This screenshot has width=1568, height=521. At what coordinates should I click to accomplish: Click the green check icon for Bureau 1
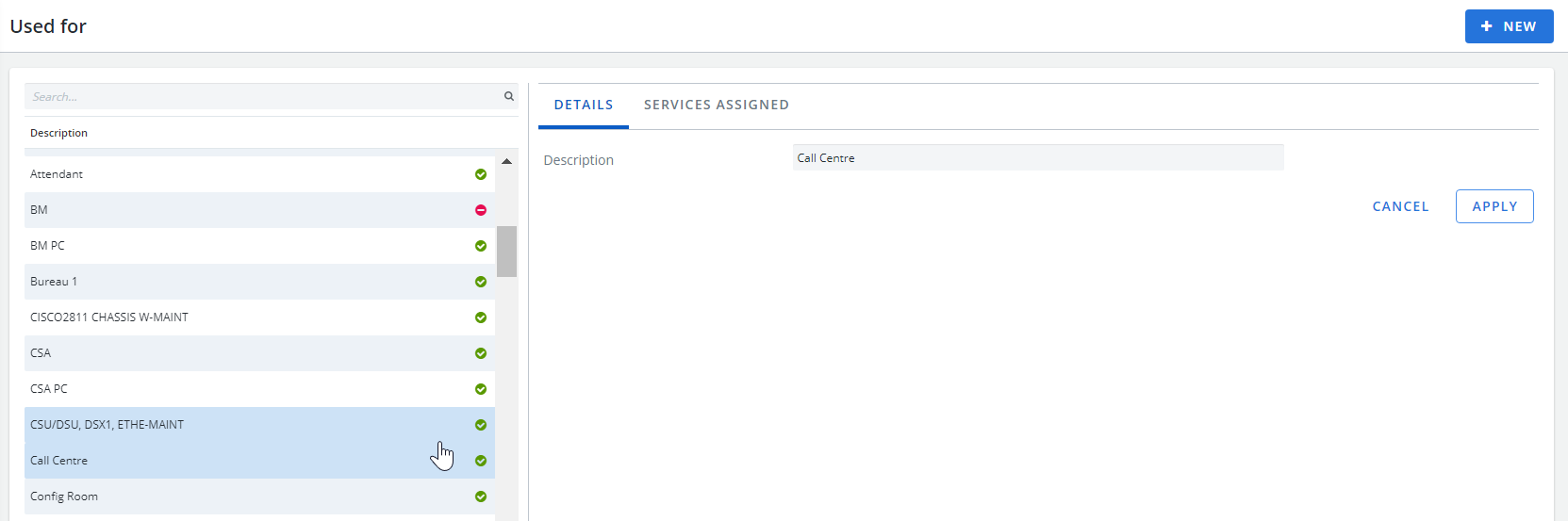pos(481,282)
